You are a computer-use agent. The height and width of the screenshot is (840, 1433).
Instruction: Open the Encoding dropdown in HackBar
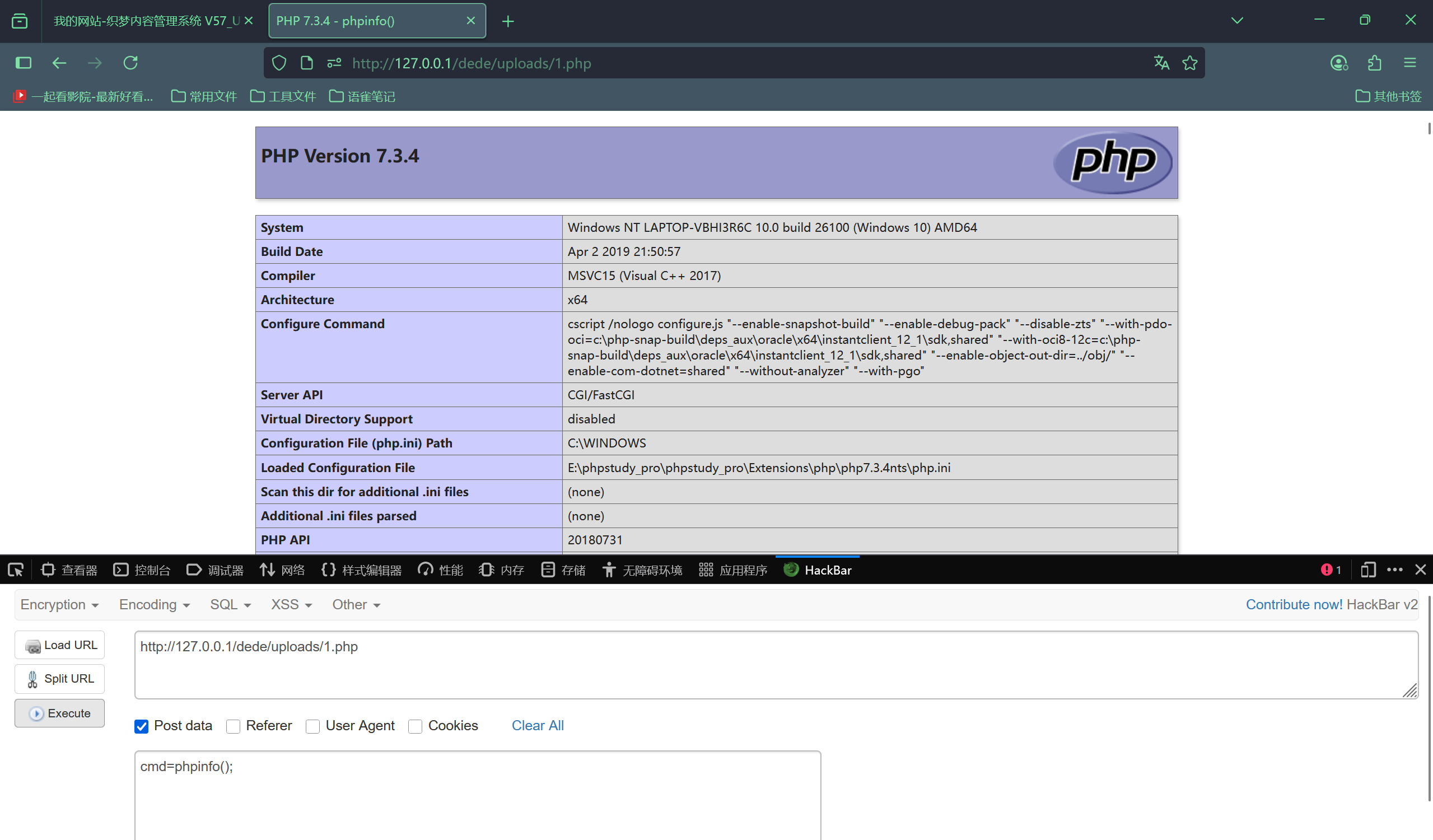[x=154, y=605]
